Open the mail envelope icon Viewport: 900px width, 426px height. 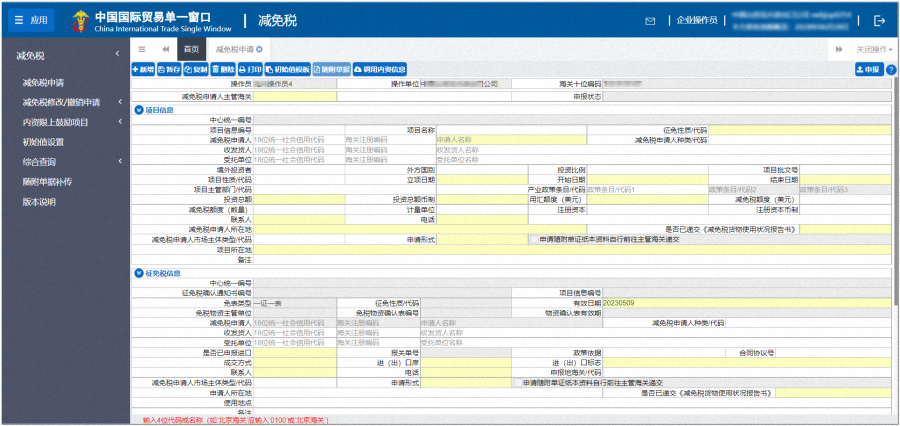[x=650, y=21]
